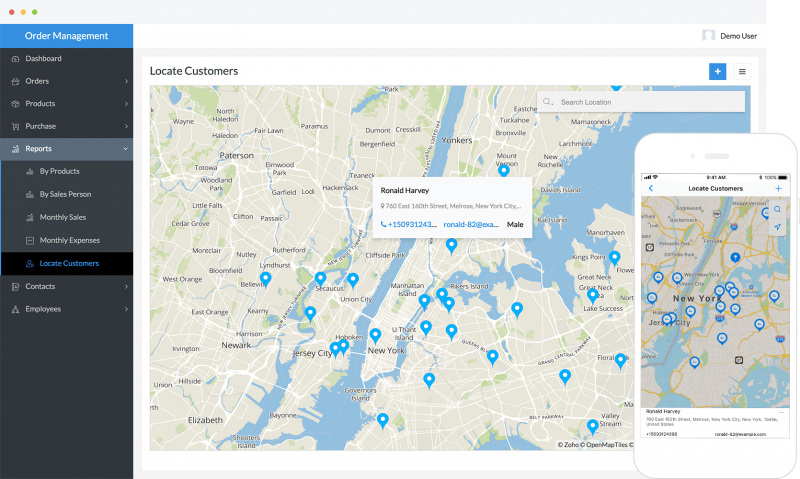Tap the search icon on phone map
This screenshot has height=479, width=800.
click(x=777, y=210)
